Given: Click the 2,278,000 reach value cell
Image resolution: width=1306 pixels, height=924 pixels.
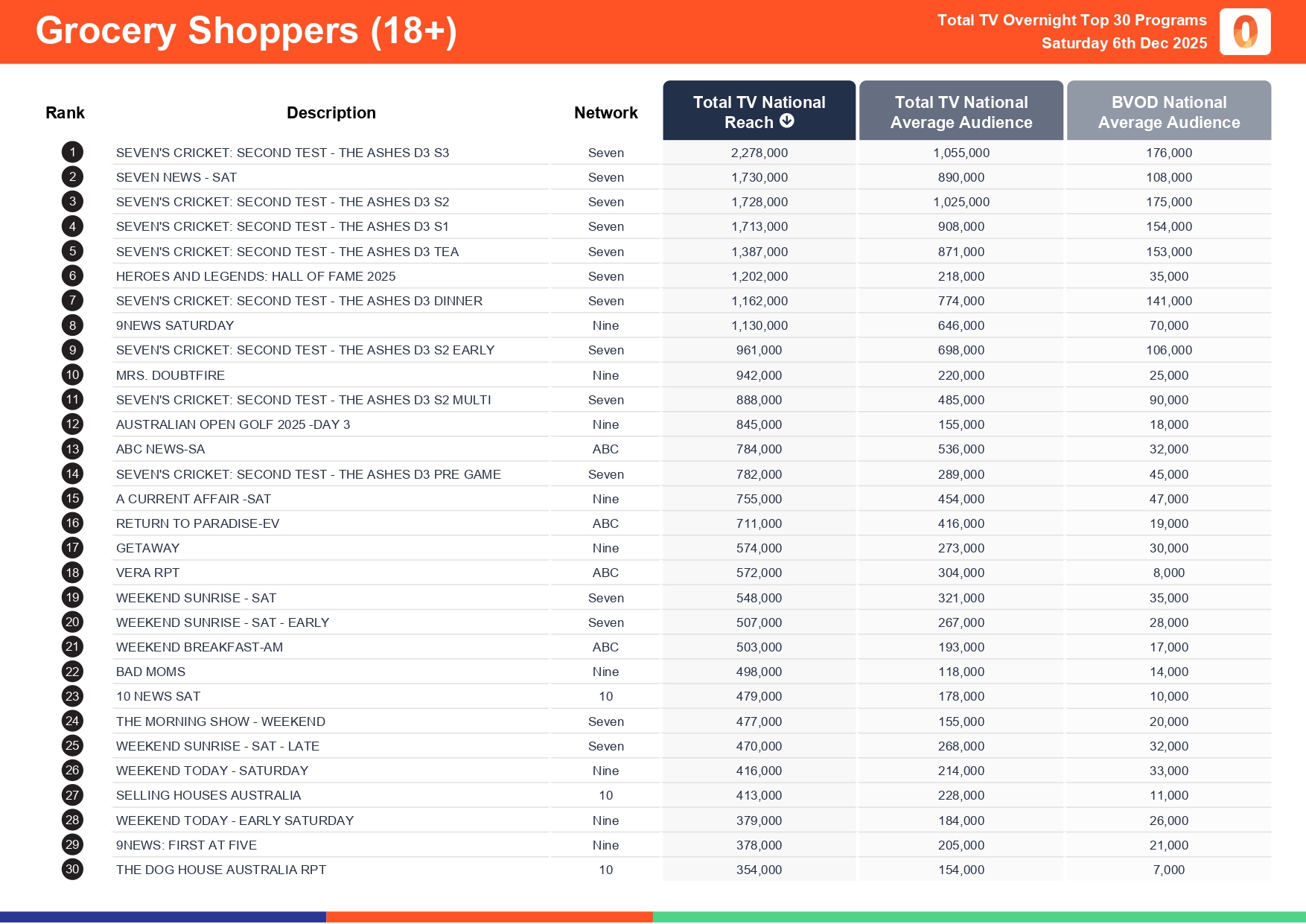Looking at the screenshot, I should pos(759,153).
